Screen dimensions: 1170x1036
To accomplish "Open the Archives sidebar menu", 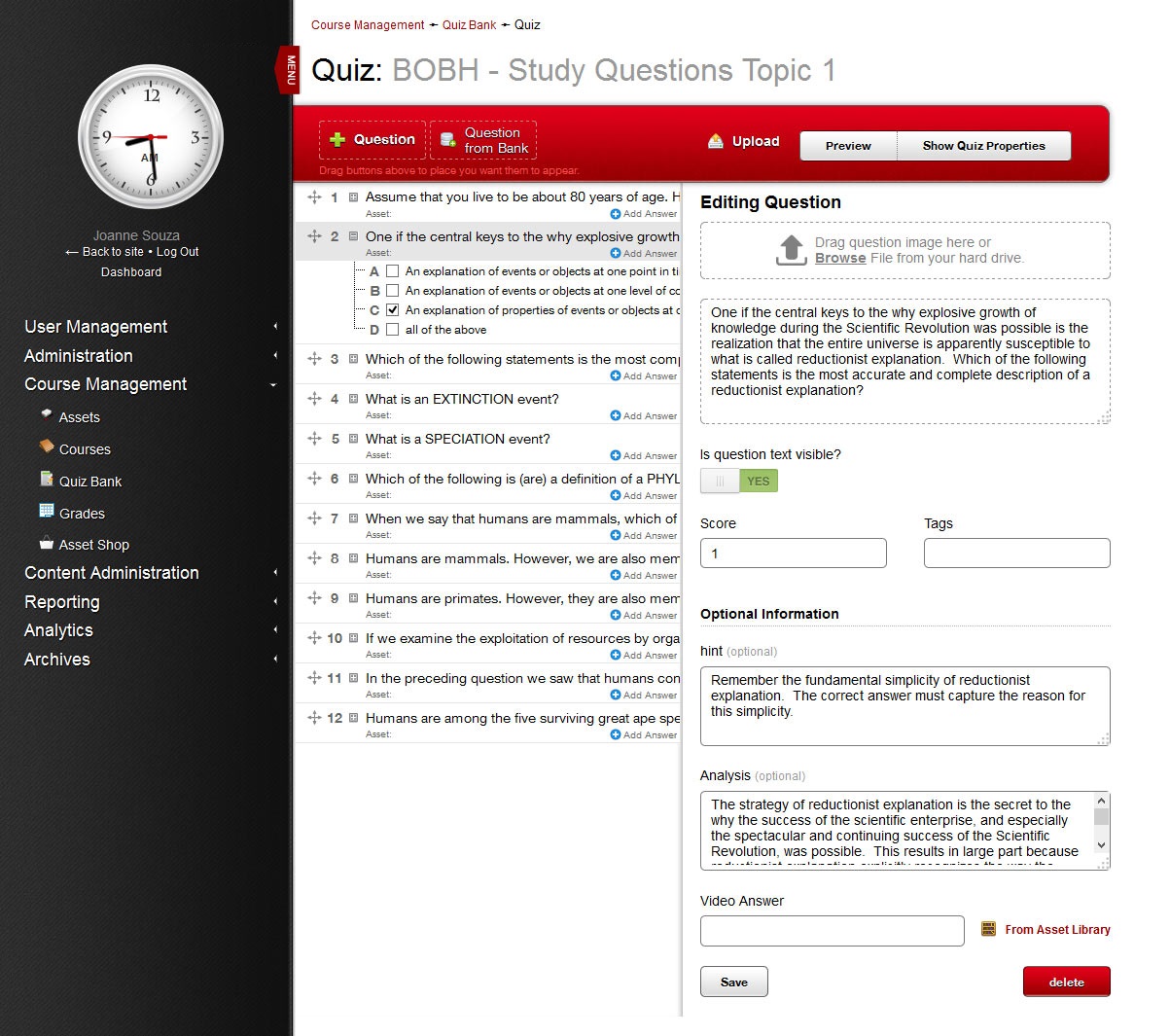I will (x=57, y=660).
